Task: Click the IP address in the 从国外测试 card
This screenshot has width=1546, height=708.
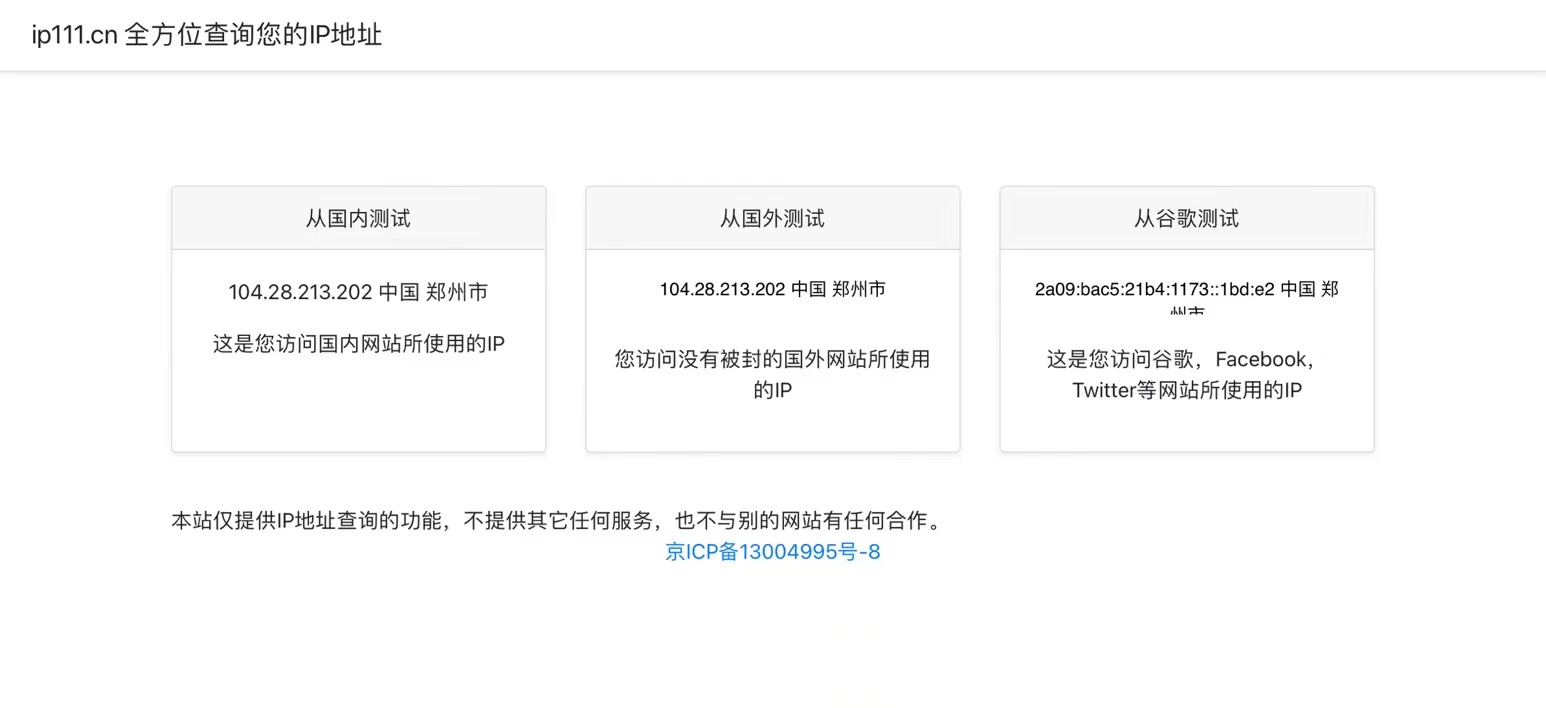Action: click(x=722, y=290)
